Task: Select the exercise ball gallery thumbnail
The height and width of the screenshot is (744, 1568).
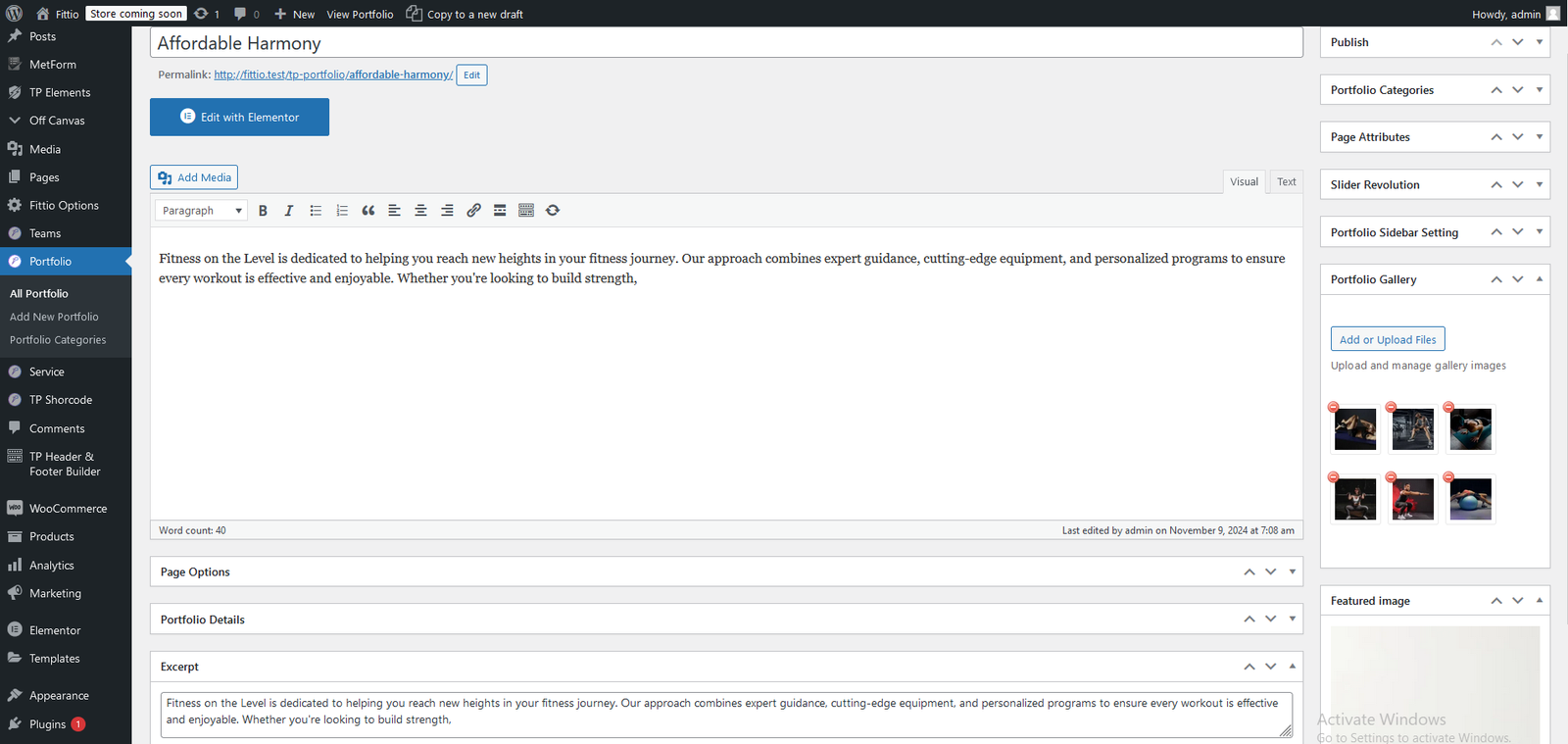Action: [x=1470, y=500]
